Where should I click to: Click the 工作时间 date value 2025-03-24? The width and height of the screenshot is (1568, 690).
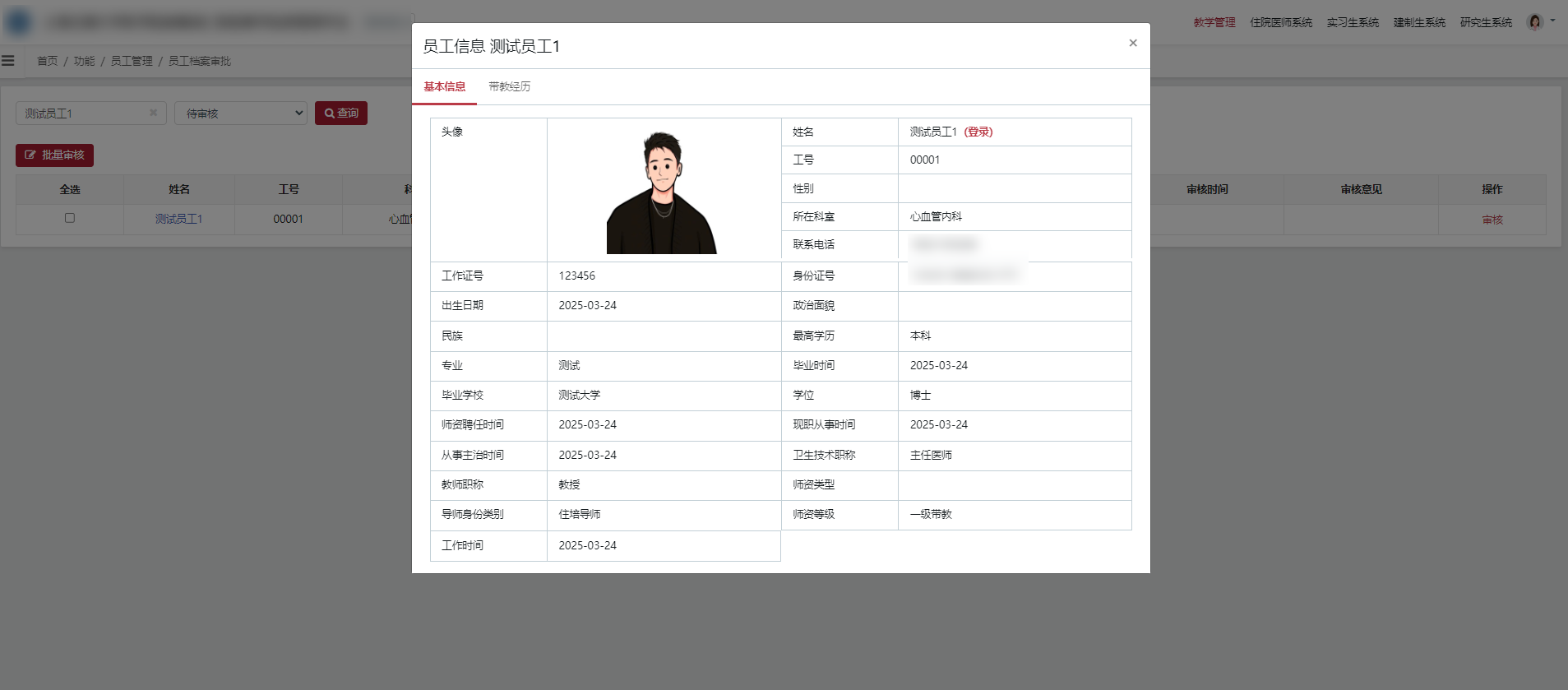pos(588,545)
